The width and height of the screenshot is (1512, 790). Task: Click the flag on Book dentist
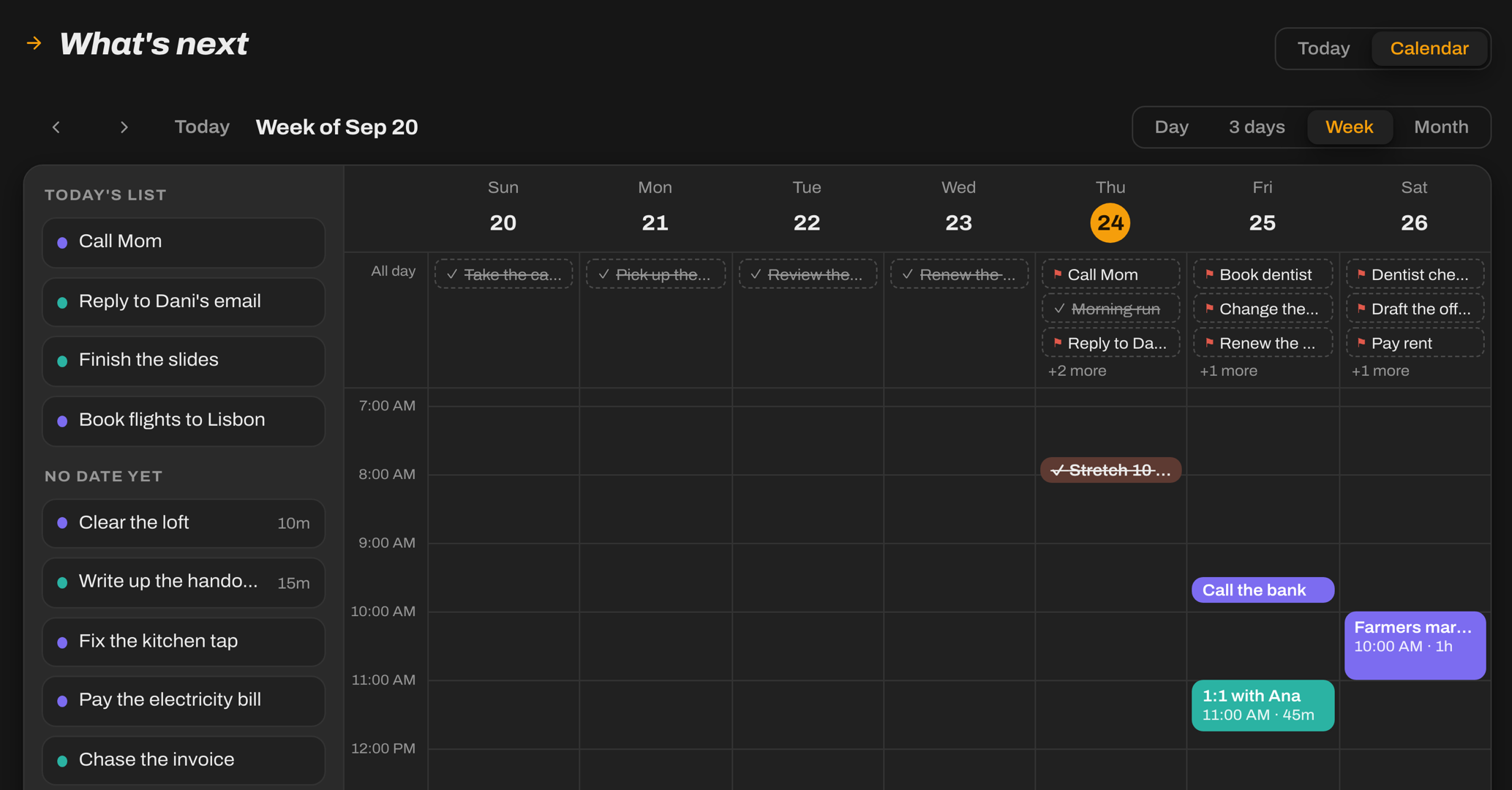coord(1210,274)
